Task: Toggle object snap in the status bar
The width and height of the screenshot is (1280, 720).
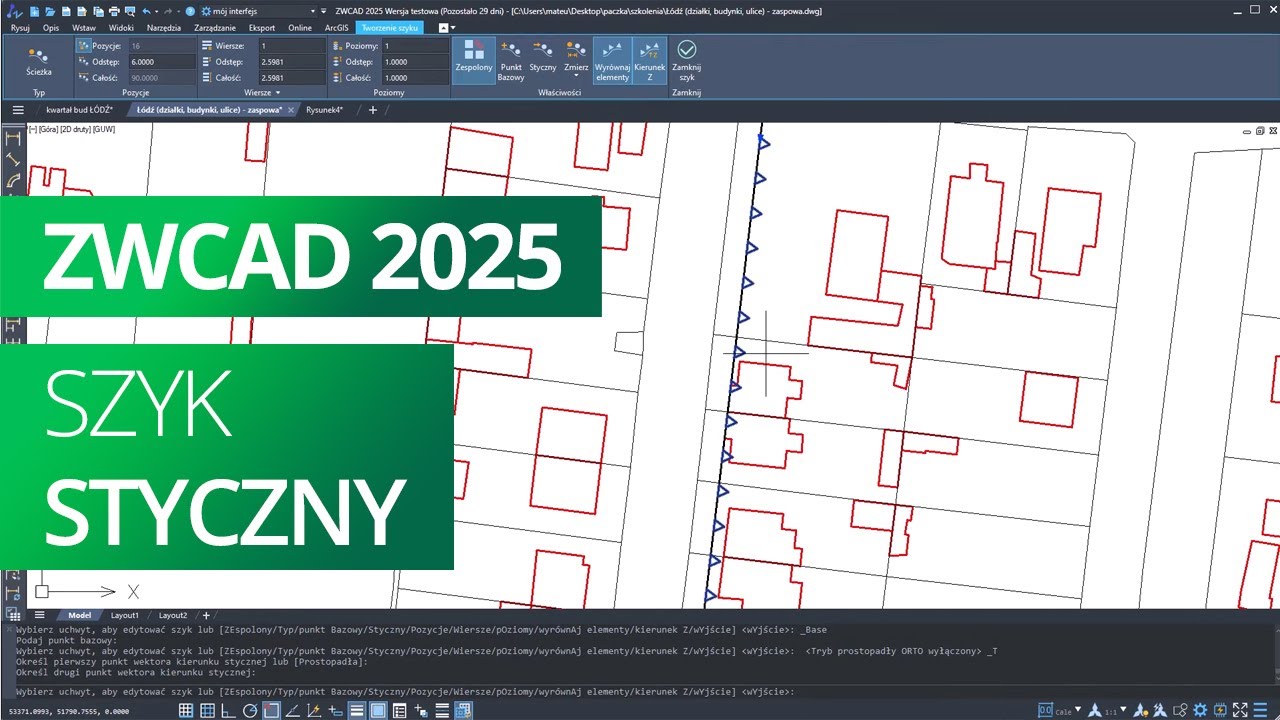Action: click(271, 710)
